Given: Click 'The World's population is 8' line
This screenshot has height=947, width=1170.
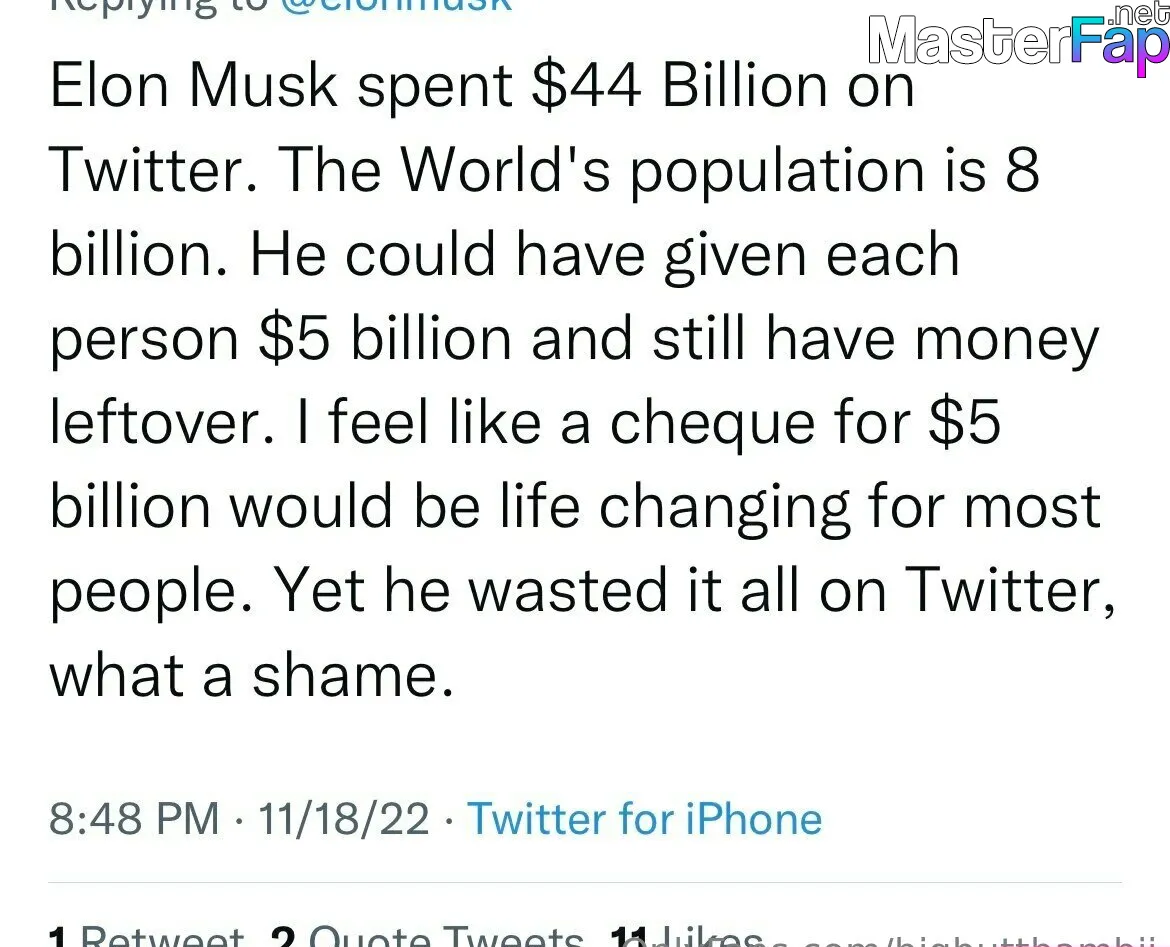Looking at the screenshot, I should click(659, 171).
